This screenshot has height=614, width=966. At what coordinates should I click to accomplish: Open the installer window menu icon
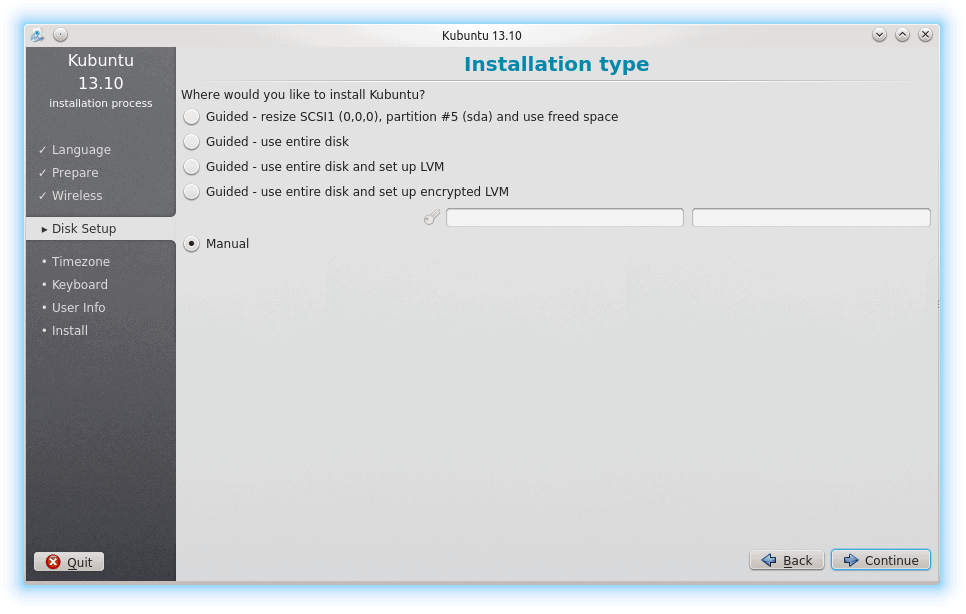[x=38, y=35]
